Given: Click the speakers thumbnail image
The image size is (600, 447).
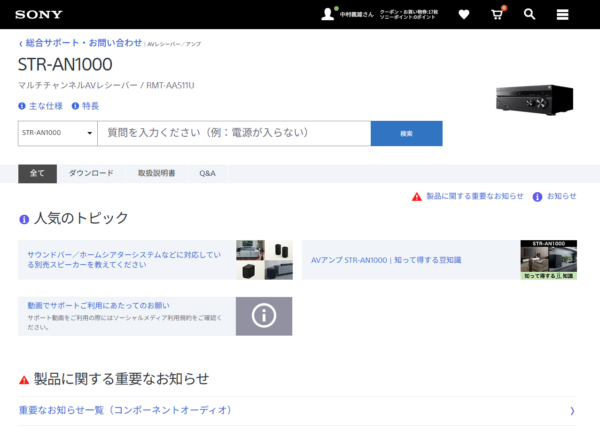Looking at the screenshot, I should pos(264,260).
